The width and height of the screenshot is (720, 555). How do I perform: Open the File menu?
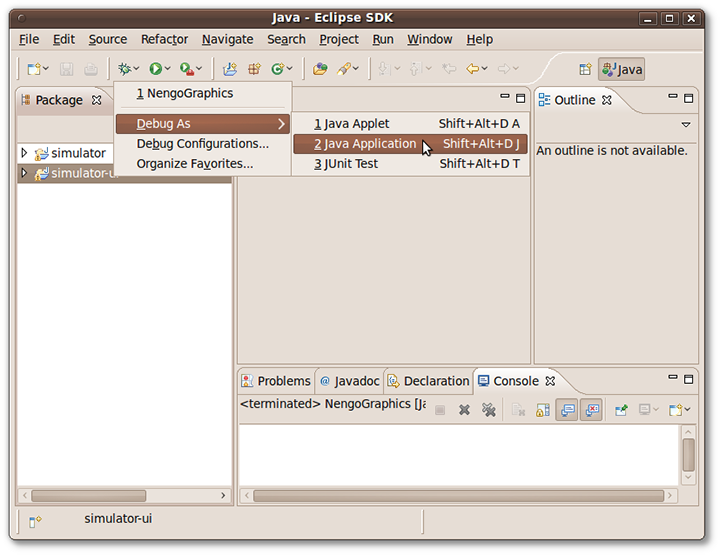click(x=29, y=39)
